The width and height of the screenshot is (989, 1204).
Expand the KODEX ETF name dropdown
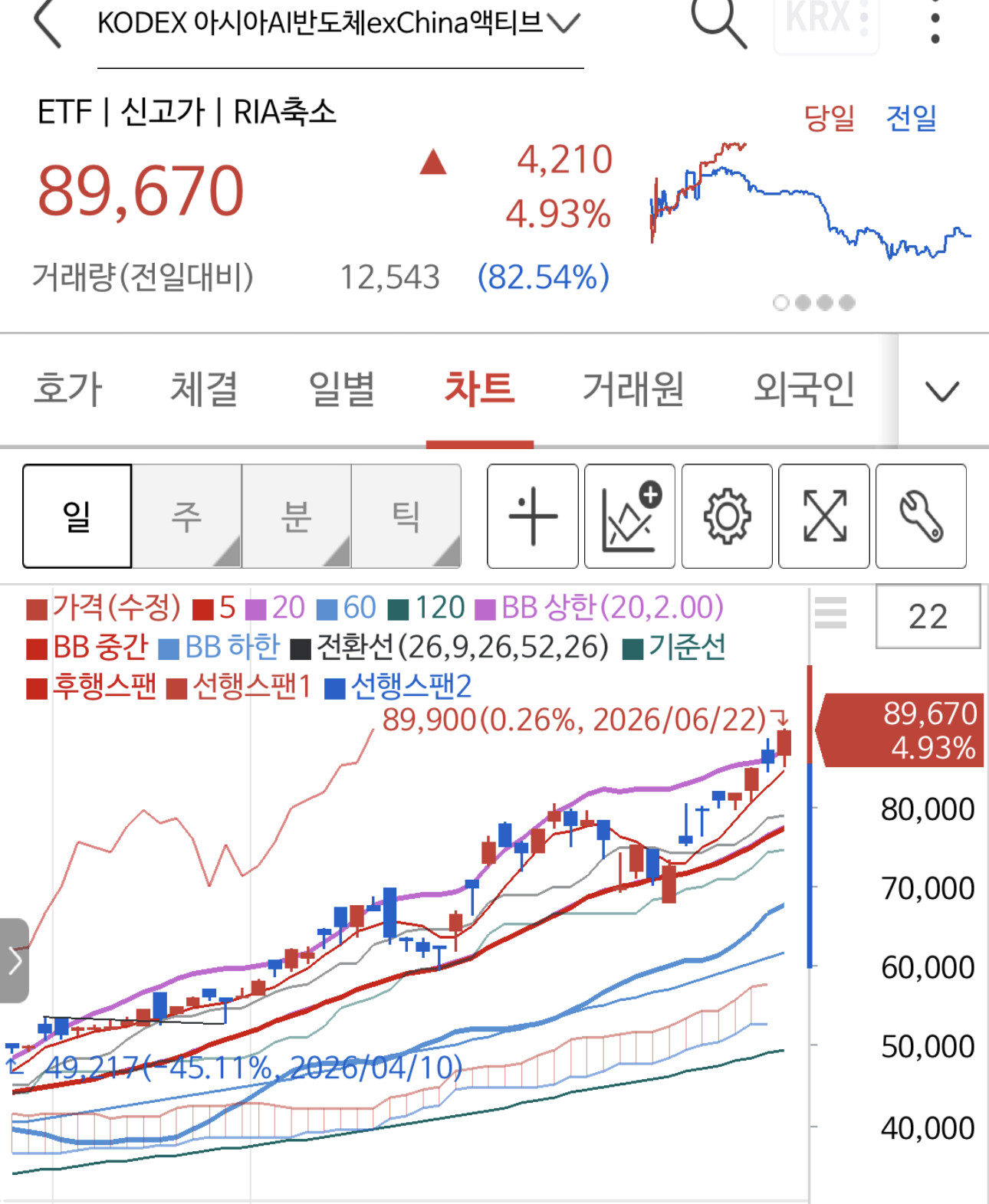(565, 24)
